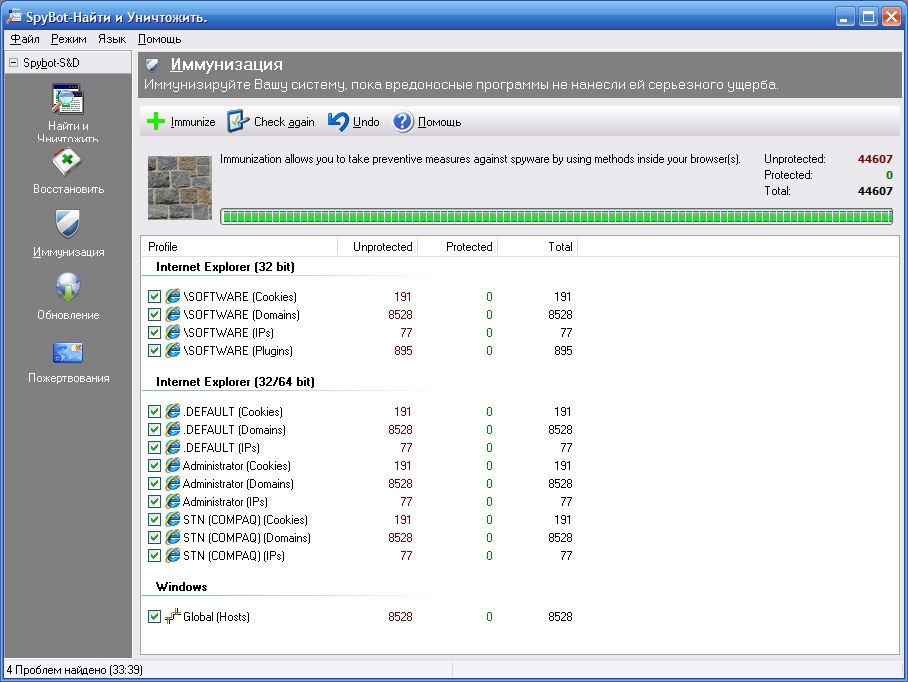Image resolution: width=908 pixels, height=682 pixels.
Task: Click the IE icon of Administrator (Domains)
Action: pyautogui.click(x=173, y=483)
